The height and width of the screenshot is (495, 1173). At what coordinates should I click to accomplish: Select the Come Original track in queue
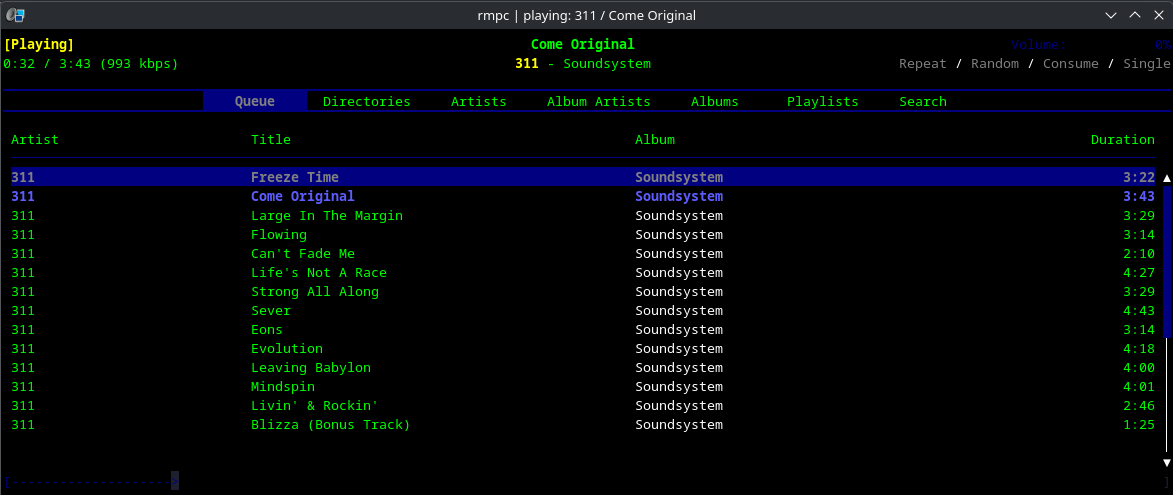(x=583, y=197)
